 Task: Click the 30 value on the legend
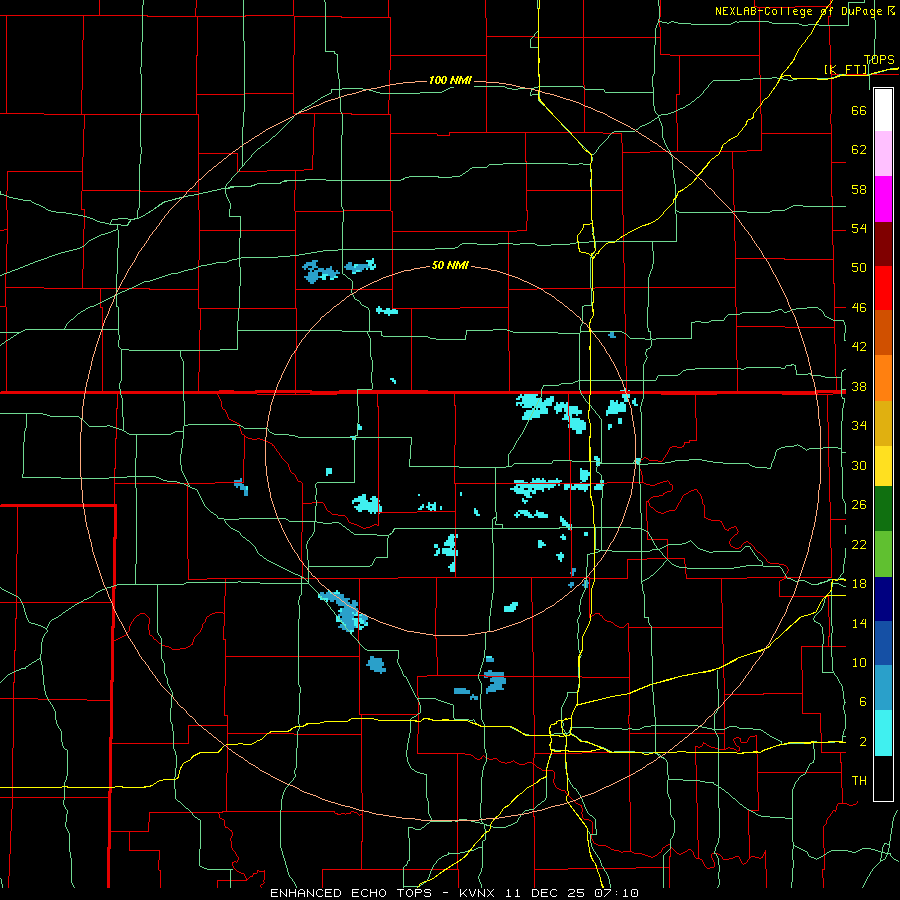859,465
